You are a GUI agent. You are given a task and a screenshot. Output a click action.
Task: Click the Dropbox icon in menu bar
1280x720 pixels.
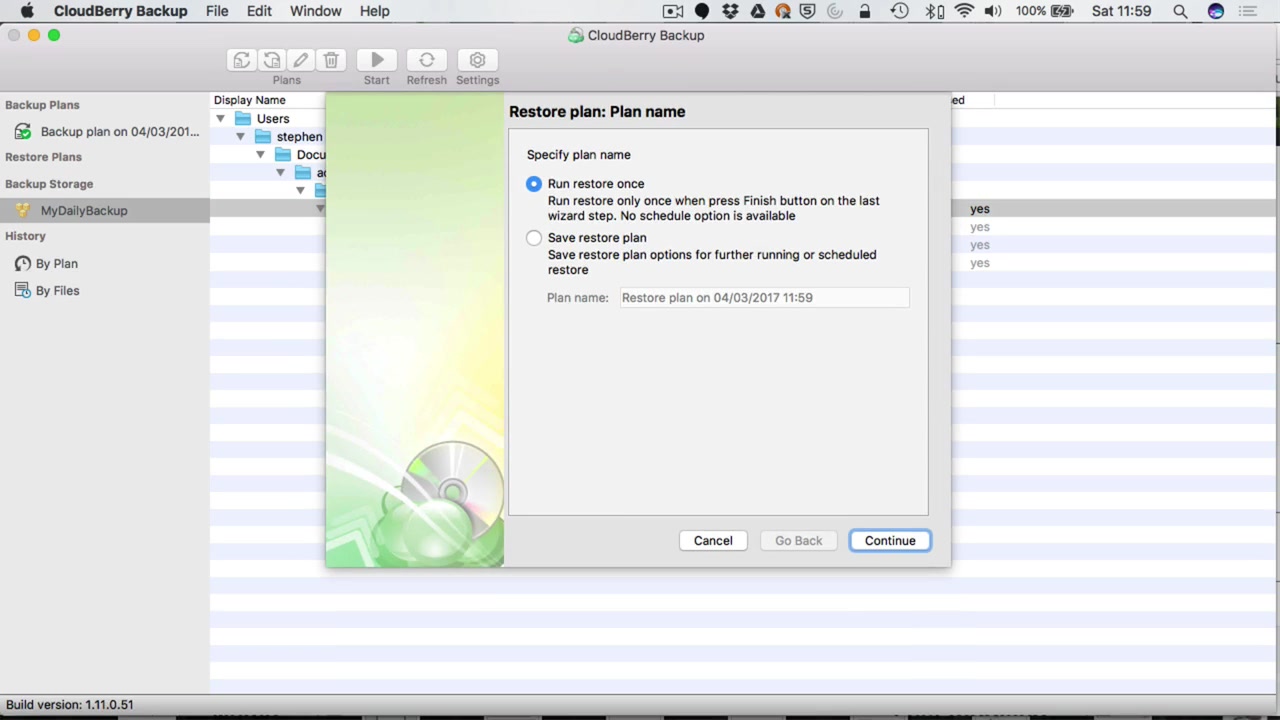730,11
